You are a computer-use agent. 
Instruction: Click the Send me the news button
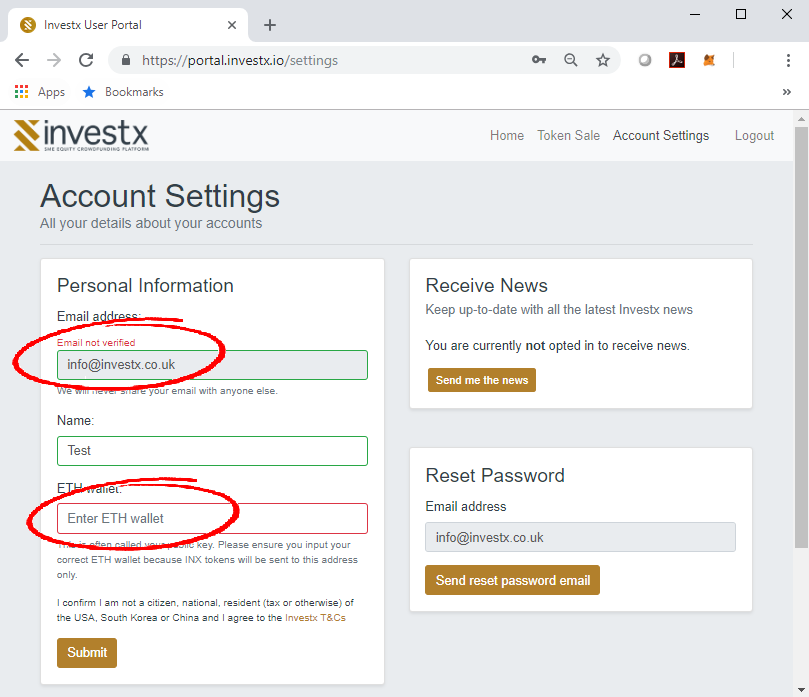pyautogui.click(x=482, y=380)
